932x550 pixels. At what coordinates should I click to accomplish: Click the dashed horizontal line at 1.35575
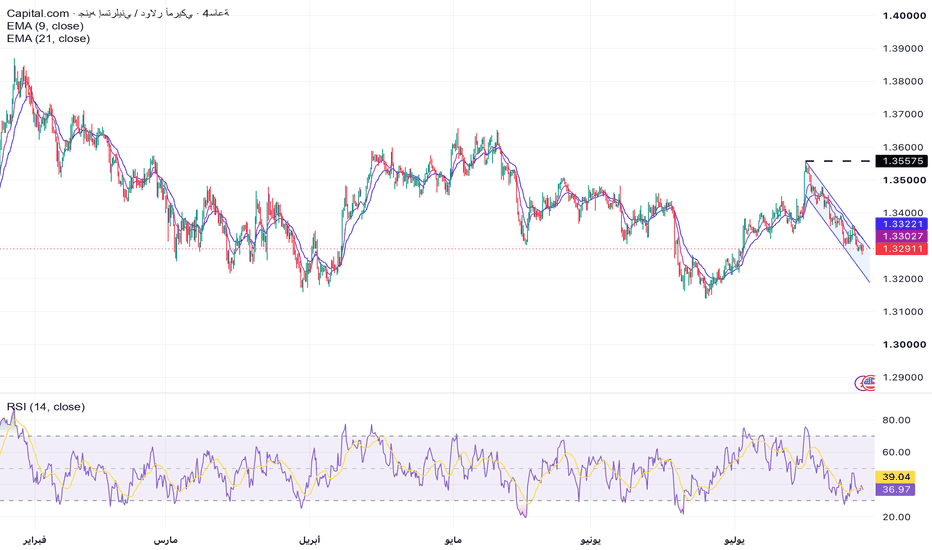click(x=839, y=161)
